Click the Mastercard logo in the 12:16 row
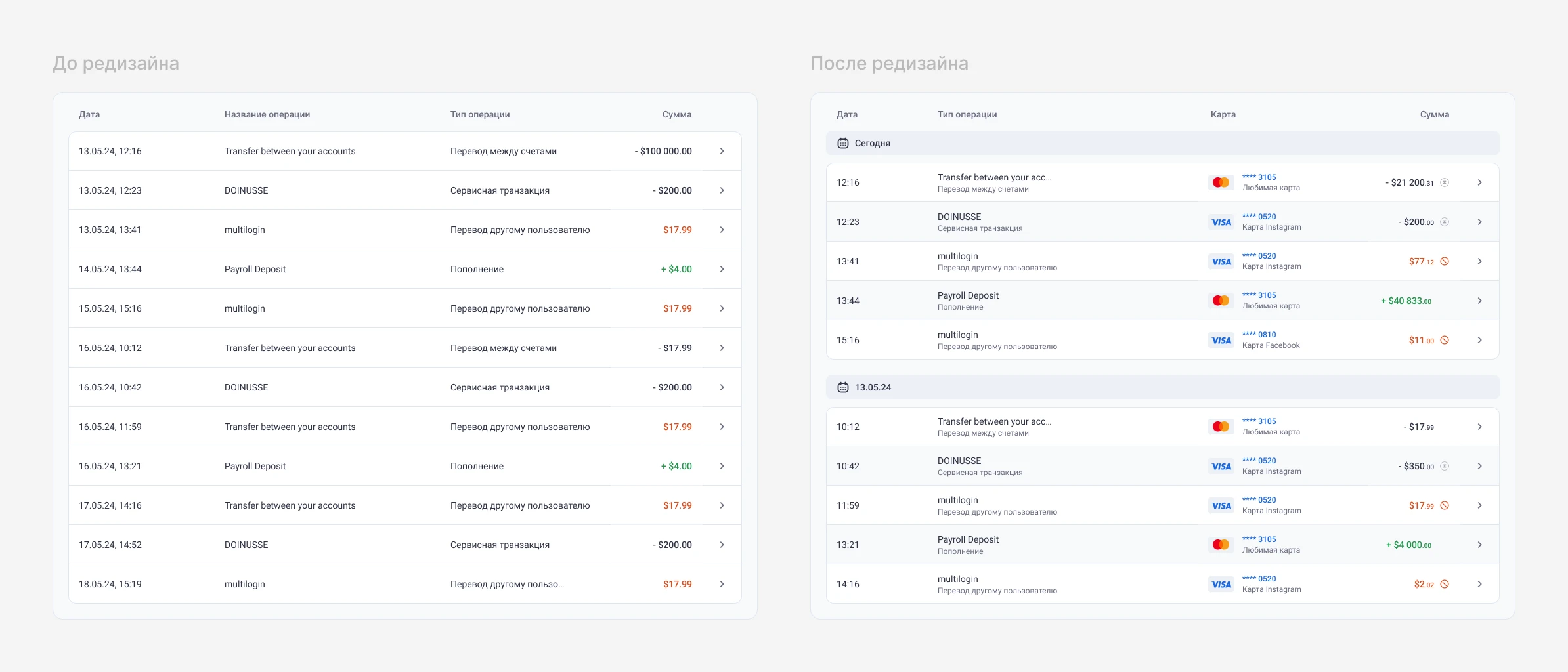The width and height of the screenshot is (1568, 672). coord(1221,182)
